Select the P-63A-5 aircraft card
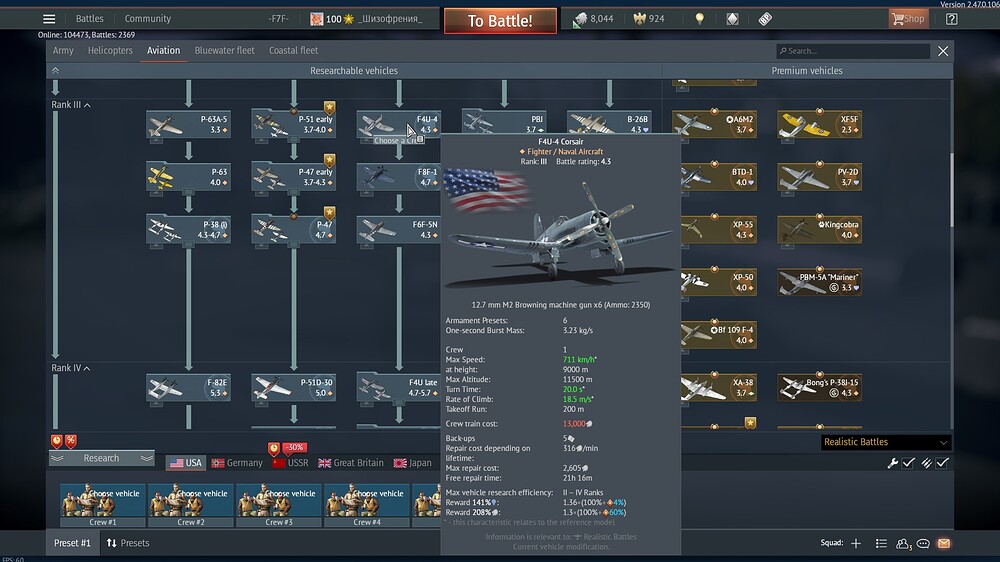1000x562 pixels. 188,124
